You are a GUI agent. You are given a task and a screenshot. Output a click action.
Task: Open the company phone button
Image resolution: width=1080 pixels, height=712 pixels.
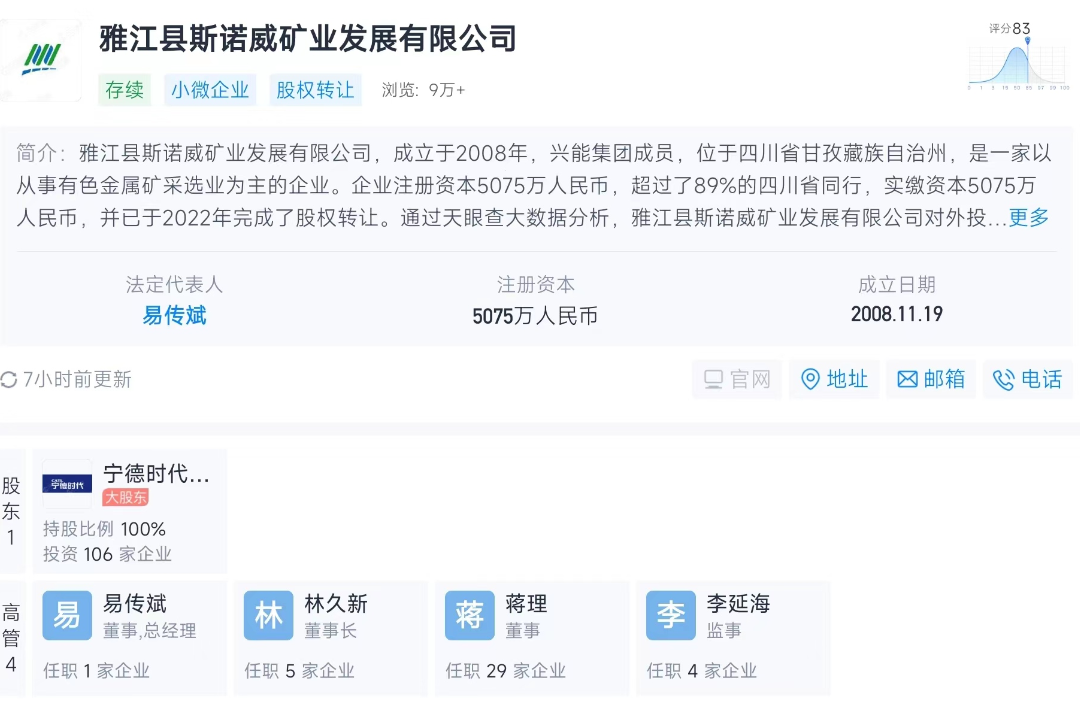[1027, 380]
